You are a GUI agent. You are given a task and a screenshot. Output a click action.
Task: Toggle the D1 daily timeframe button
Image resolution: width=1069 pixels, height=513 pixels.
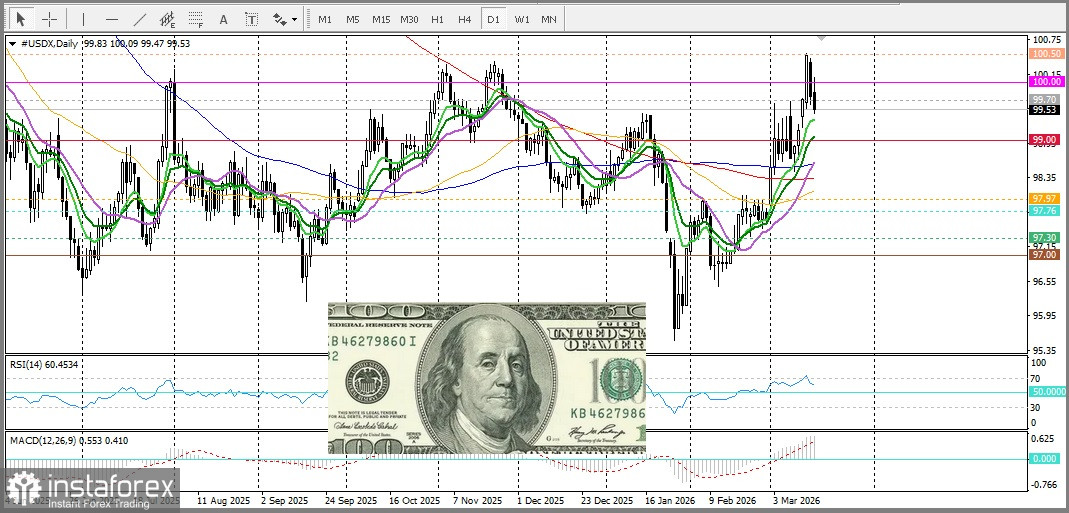tap(493, 19)
